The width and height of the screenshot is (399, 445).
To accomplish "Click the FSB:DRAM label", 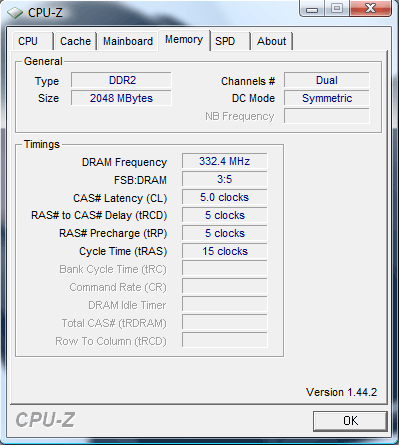I will click(140, 180).
